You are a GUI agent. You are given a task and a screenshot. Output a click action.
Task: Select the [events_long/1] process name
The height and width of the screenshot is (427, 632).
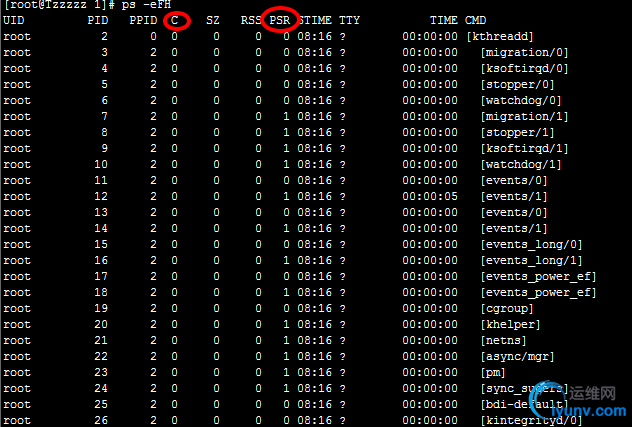click(x=531, y=261)
